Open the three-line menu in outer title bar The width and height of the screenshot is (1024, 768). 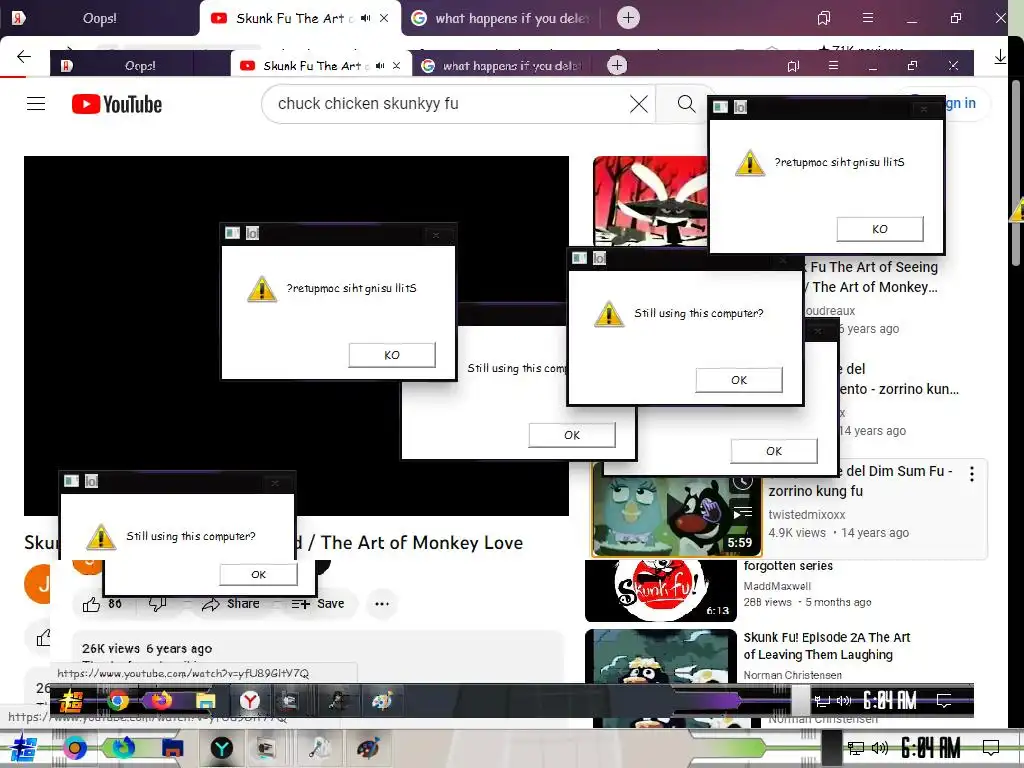point(868,18)
